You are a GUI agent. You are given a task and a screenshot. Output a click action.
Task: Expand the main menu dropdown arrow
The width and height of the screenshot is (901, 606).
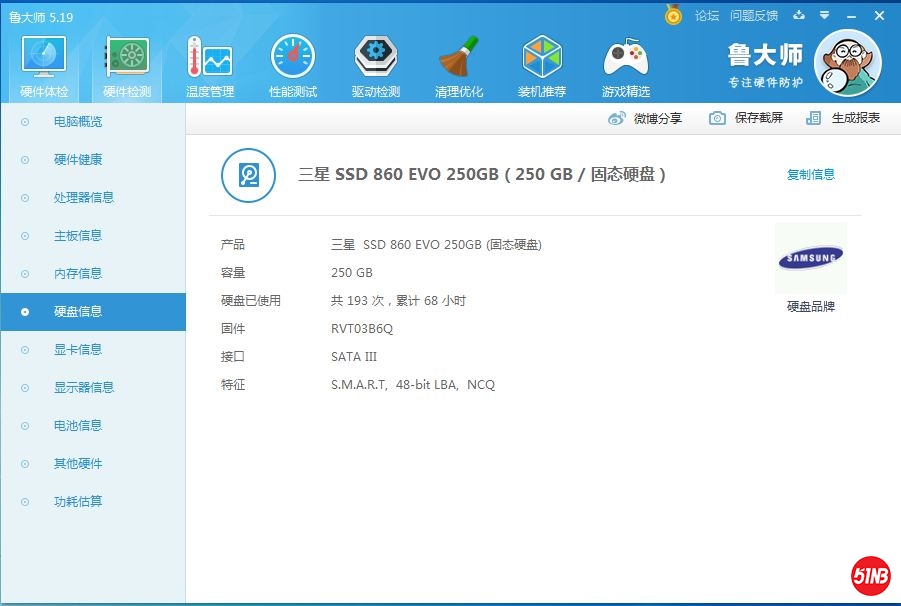coord(825,16)
